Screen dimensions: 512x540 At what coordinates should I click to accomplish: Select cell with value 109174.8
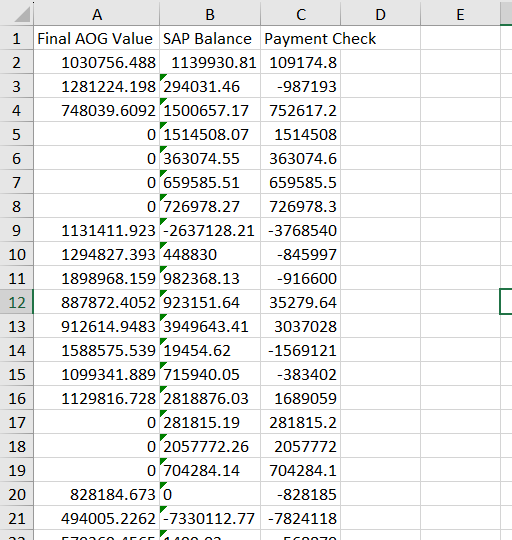click(301, 62)
